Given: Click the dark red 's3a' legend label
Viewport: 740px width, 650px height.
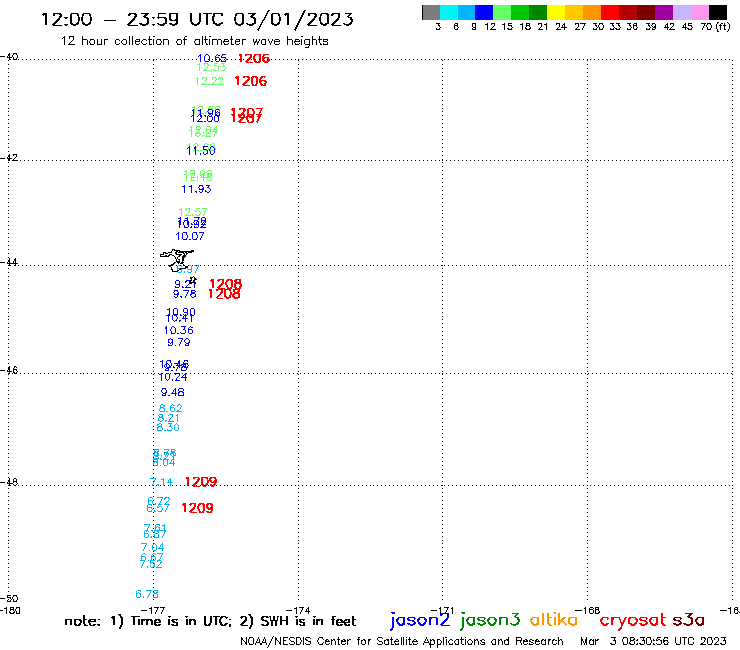Looking at the screenshot, I should point(688,620).
